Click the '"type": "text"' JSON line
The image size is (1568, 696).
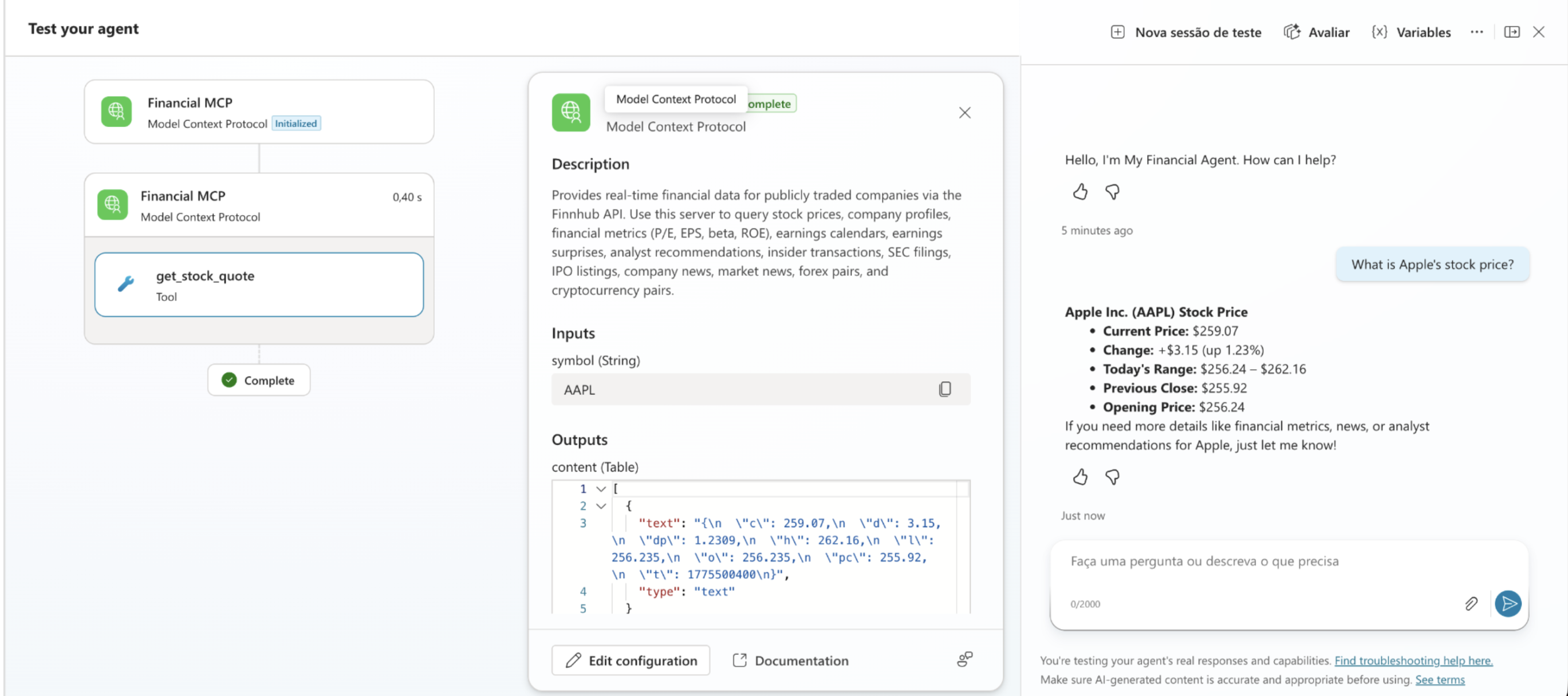686,591
